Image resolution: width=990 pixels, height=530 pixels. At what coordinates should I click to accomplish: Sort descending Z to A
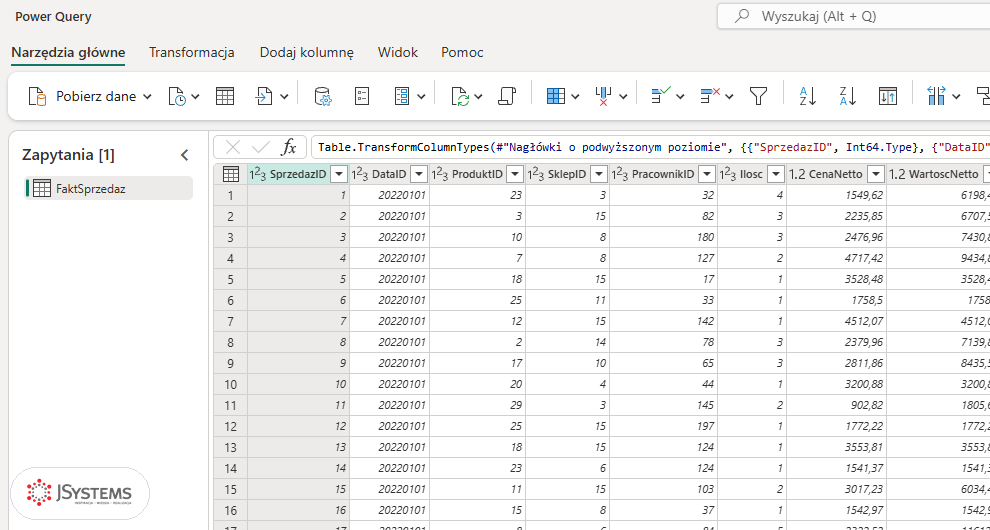[847, 97]
